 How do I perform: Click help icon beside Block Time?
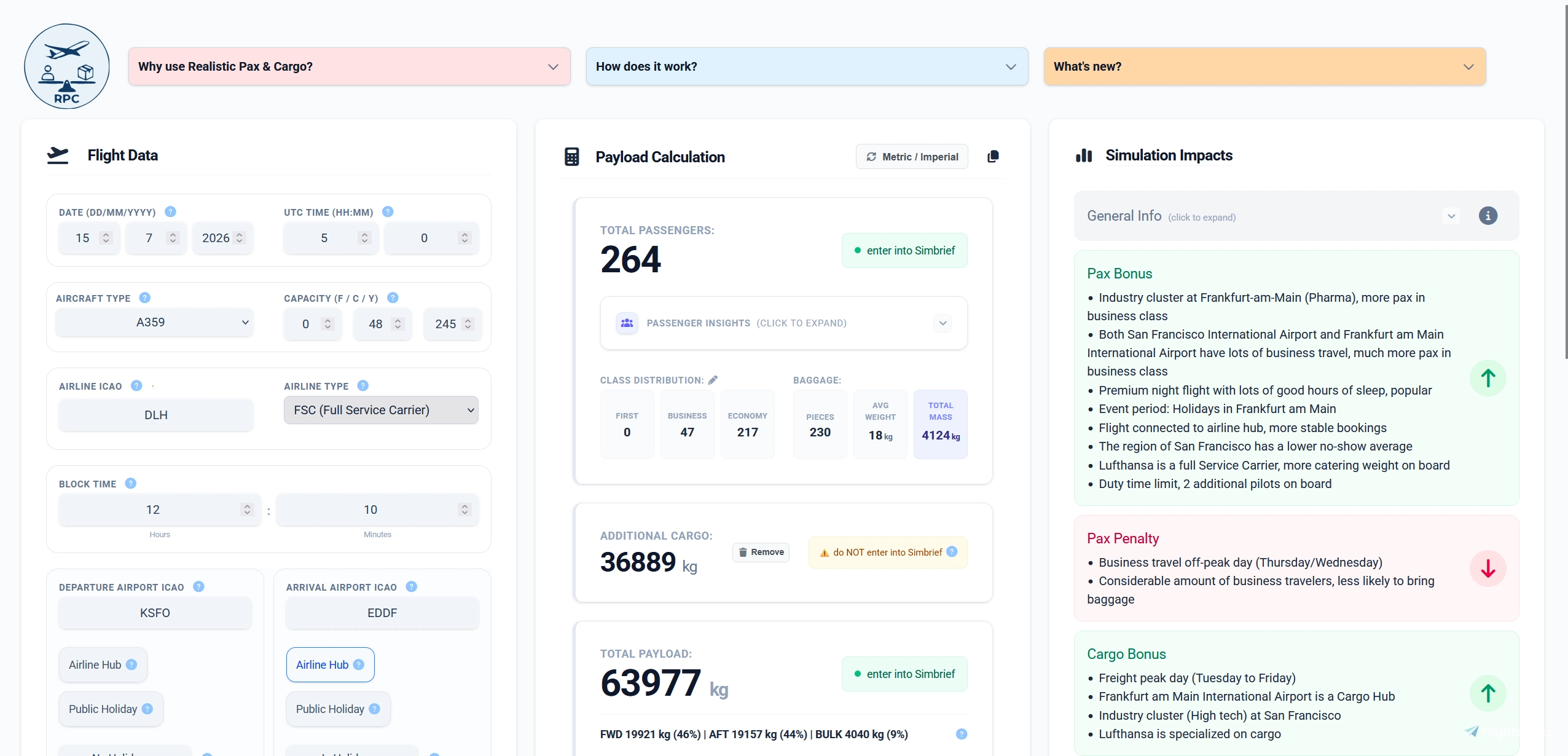[x=130, y=483]
